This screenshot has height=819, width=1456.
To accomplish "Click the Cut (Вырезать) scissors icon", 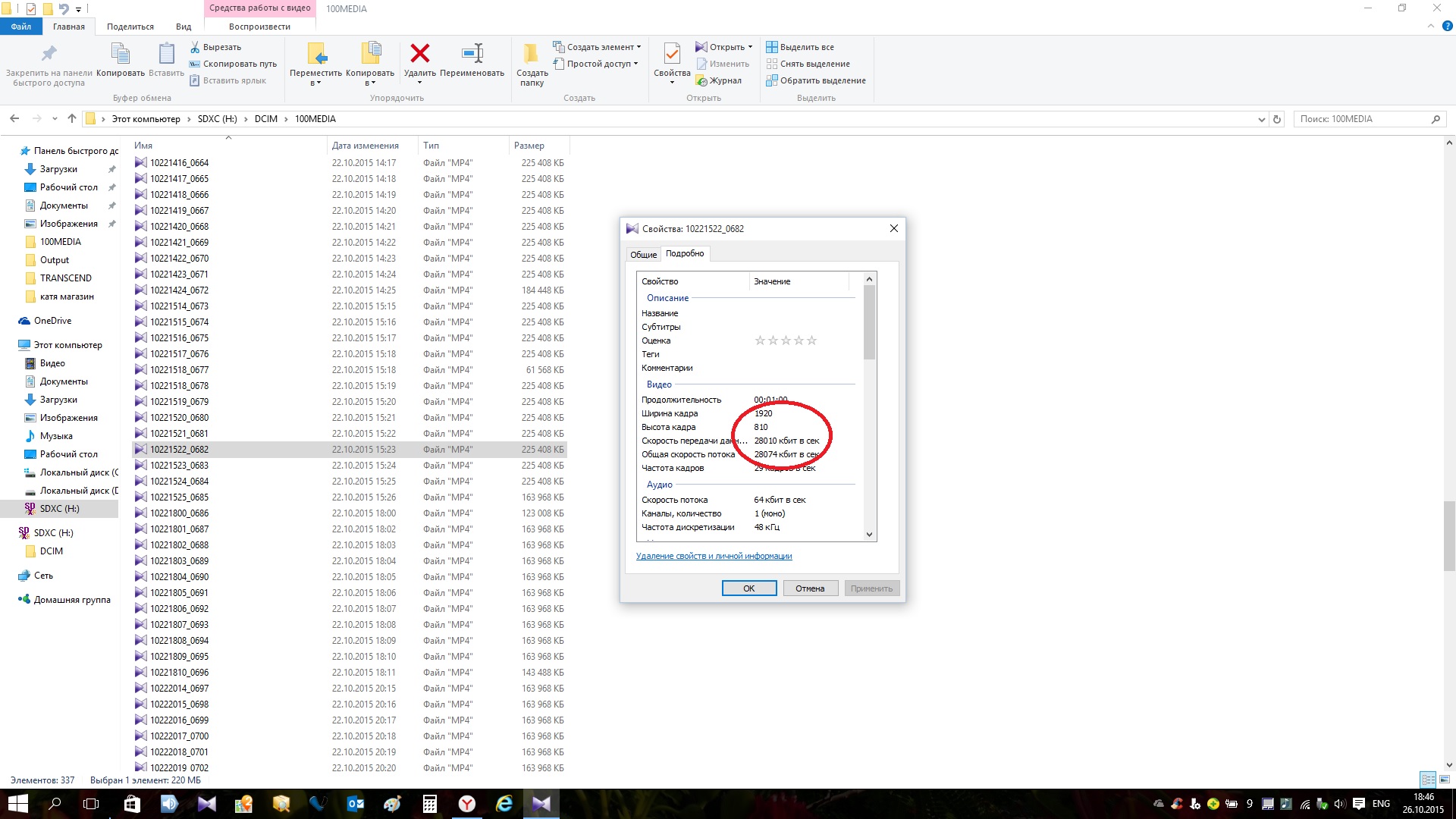I will coord(195,47).
